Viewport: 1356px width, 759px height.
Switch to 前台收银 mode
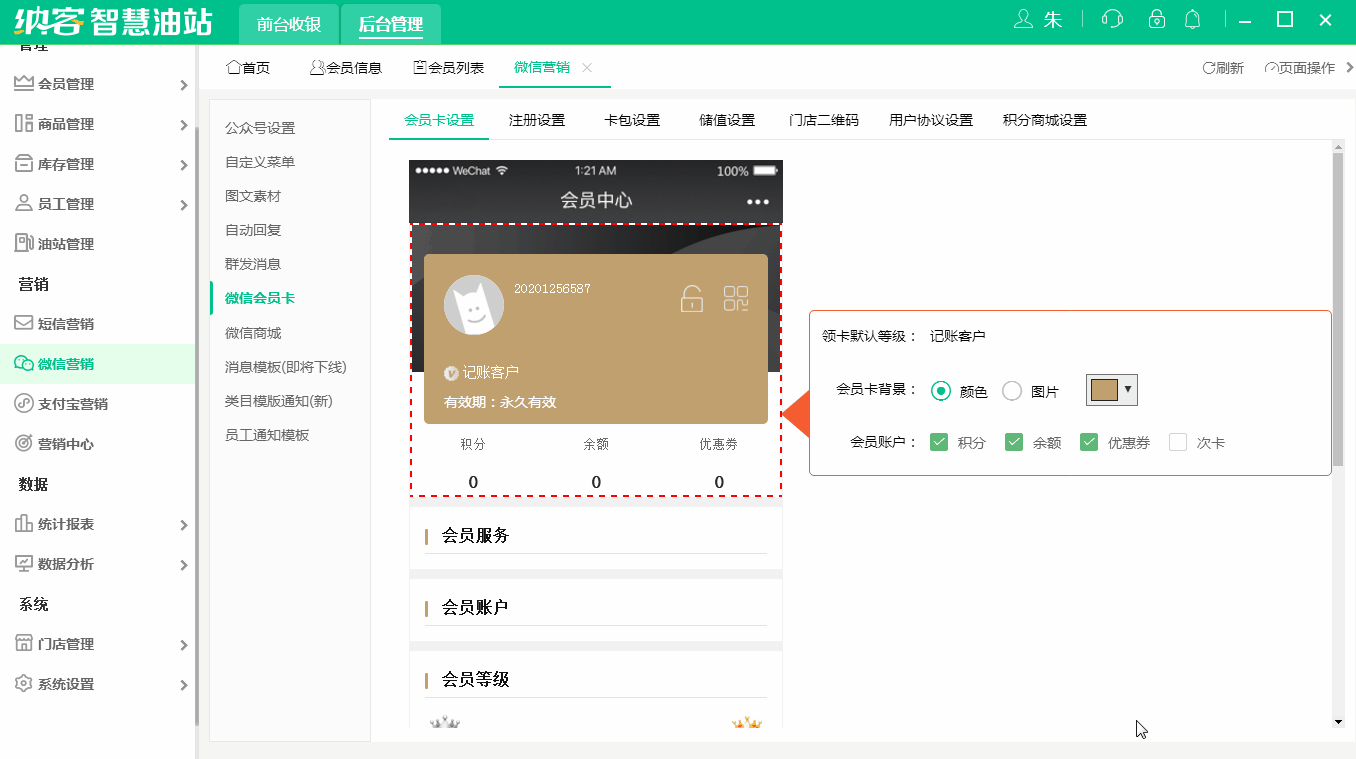coord(287,22)
